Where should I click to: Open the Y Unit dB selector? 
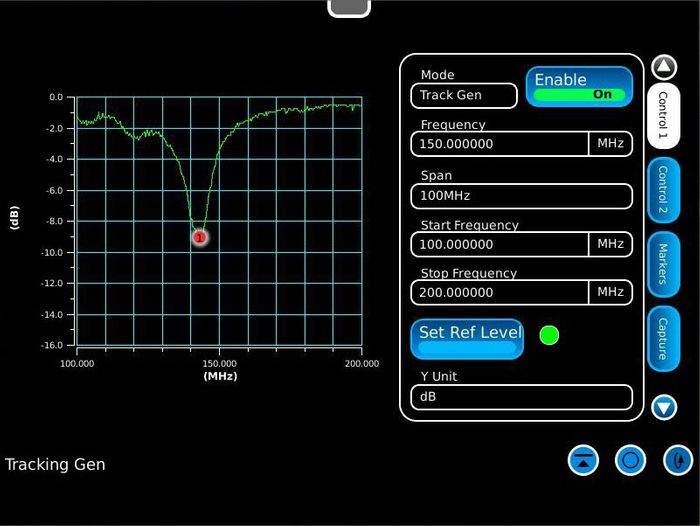[x=521, y=397]
